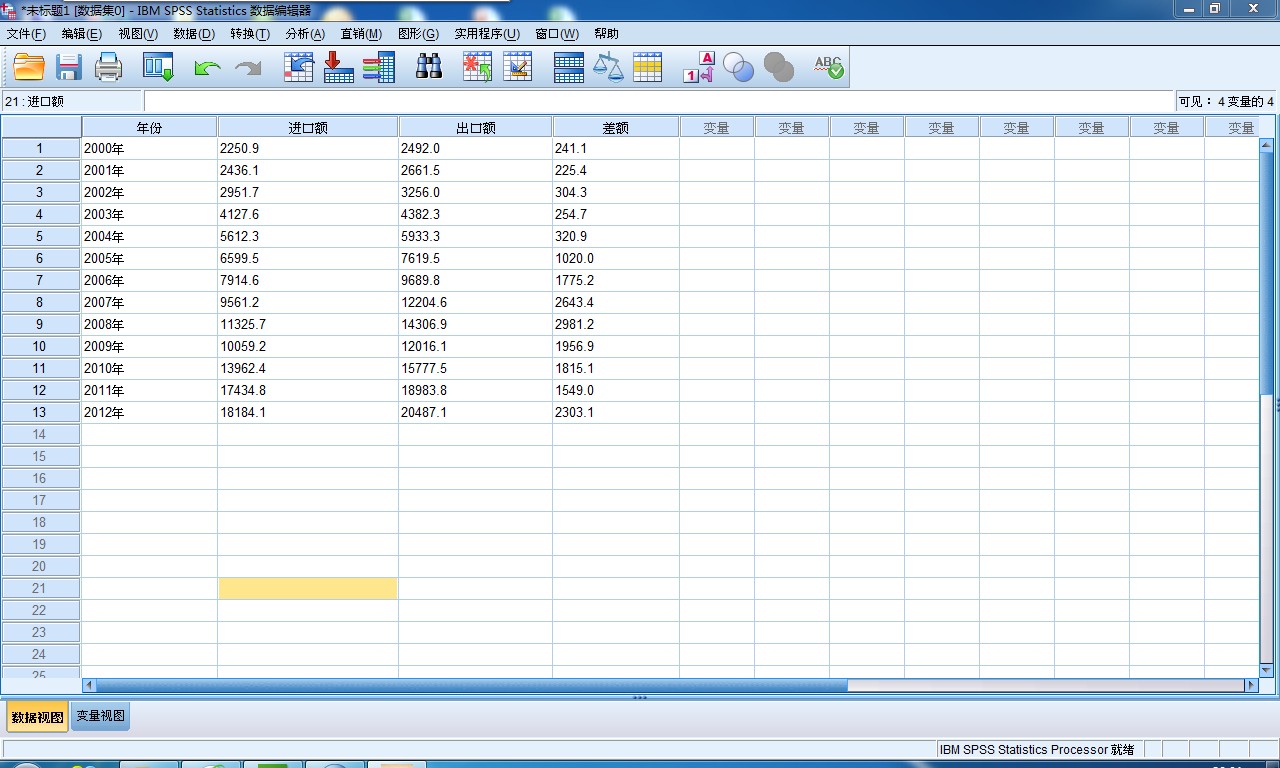Click the Insert Variable toolbar icon

click(517, 67)
